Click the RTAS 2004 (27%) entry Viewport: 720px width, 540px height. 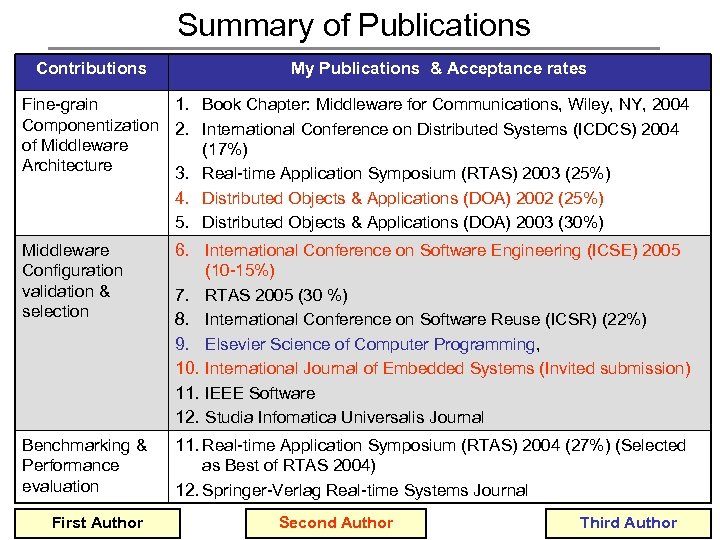[431, 455]
